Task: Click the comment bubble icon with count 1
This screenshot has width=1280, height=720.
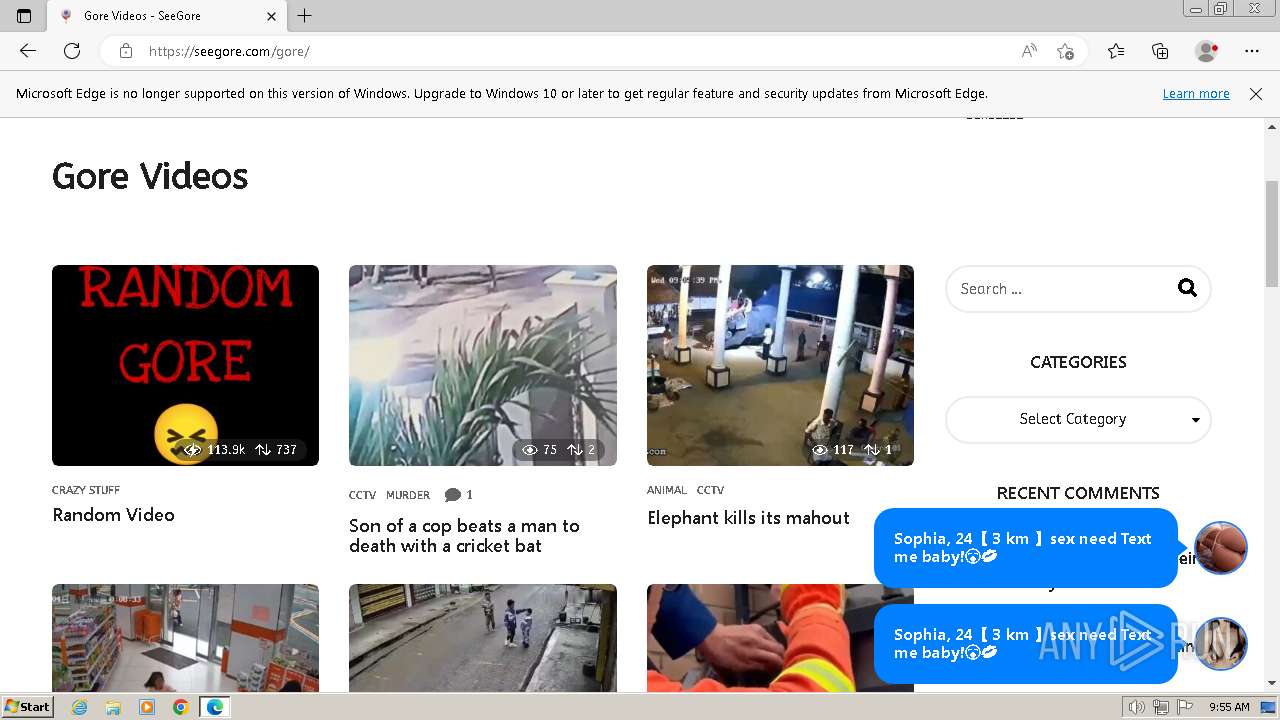Action: (453, 495)
